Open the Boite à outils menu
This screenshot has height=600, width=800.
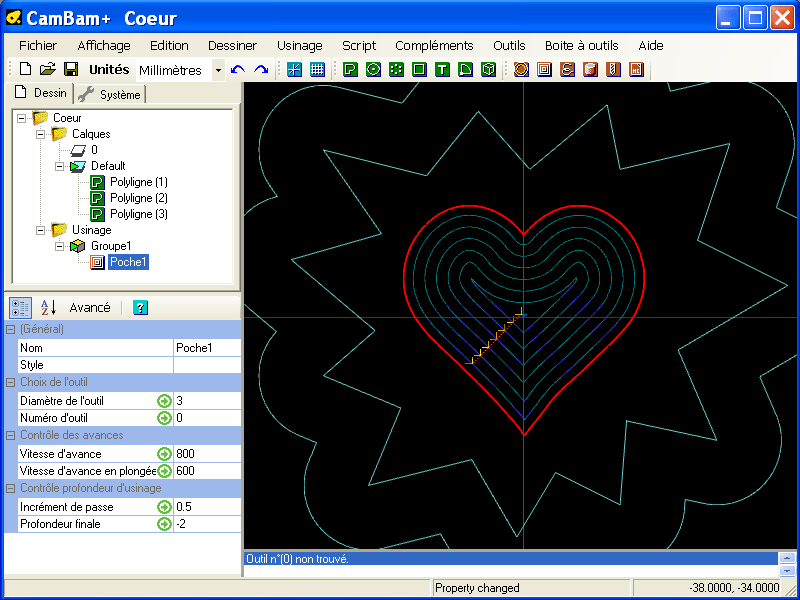pos(582,45)
